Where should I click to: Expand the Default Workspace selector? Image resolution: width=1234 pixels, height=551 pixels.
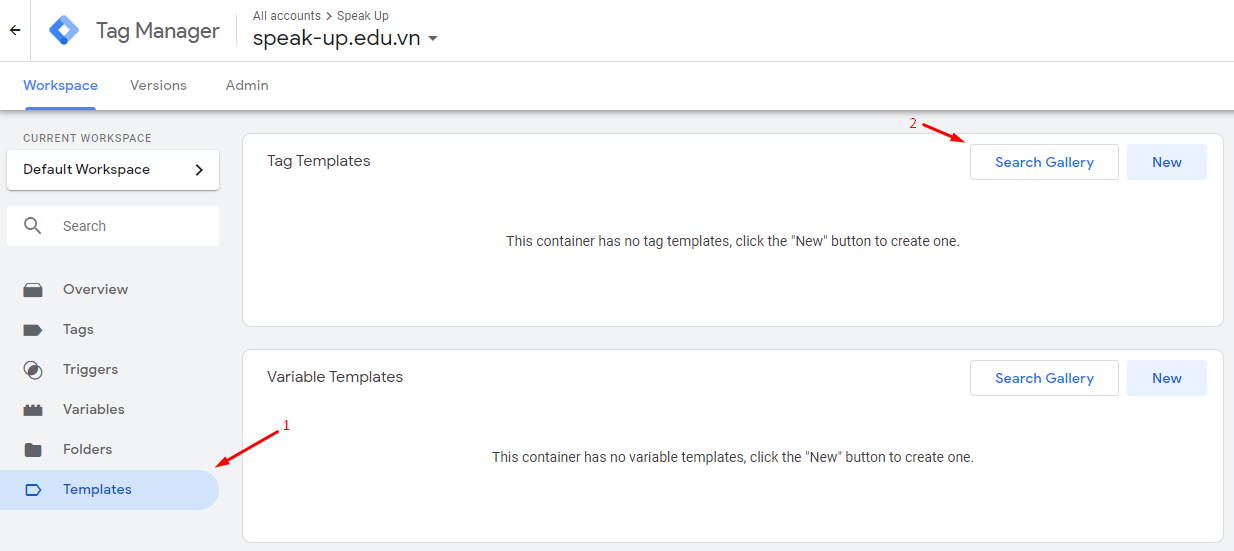click(113, 169)
